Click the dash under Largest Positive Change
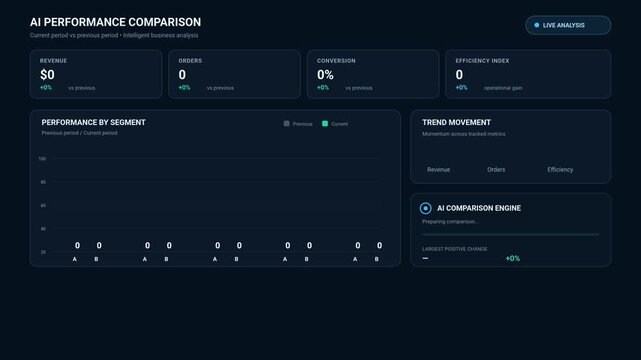The width and height of the screenshot is (641, 360). (425, 258)
